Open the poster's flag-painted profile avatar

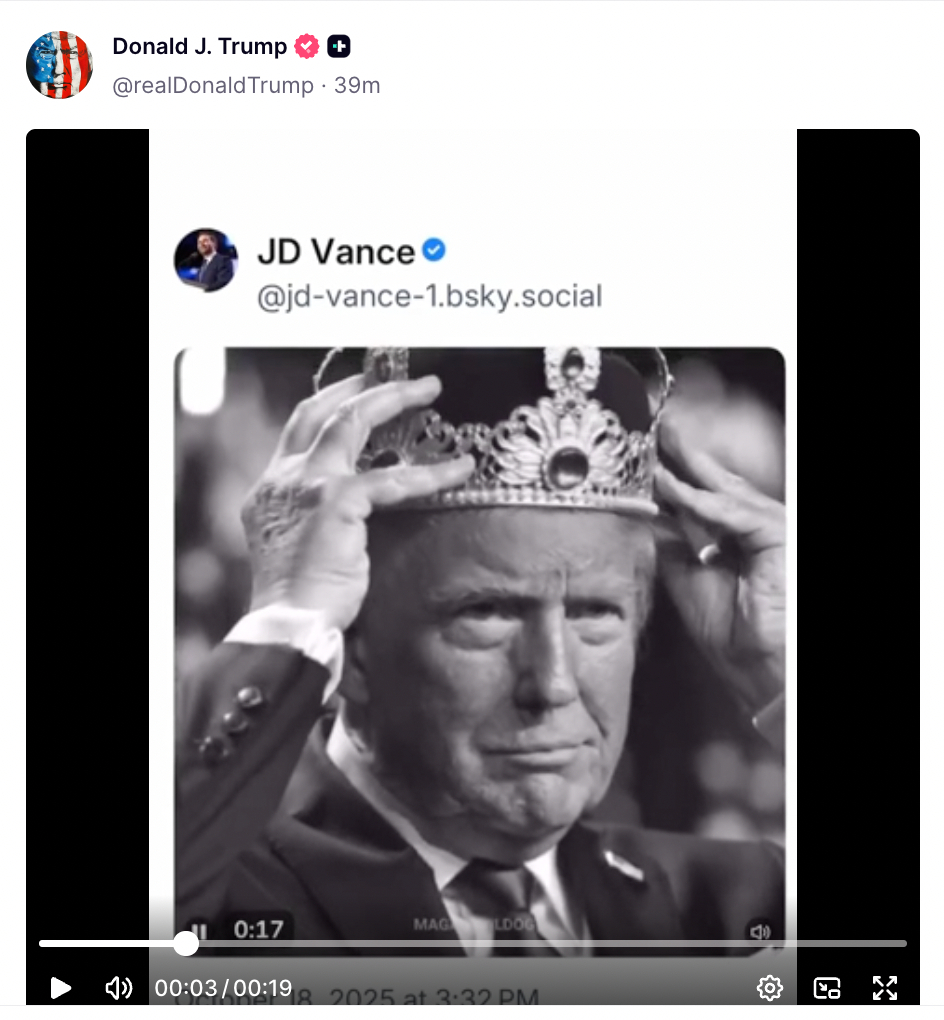[59, 65]
